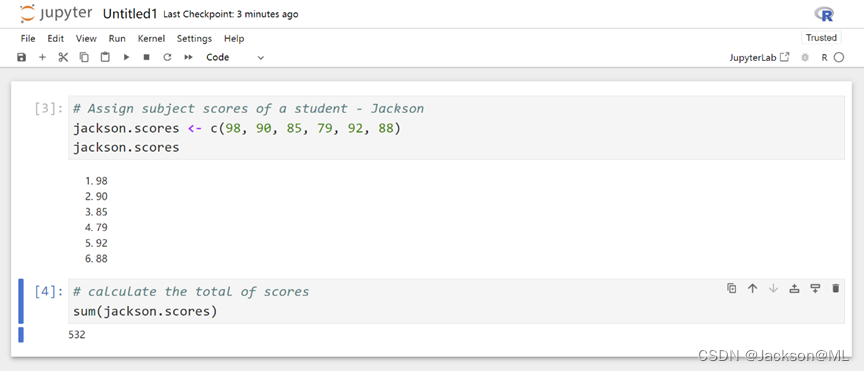Restart the kernel with the circular arrow icon
The width and height of the screenshot is (864, 371).
(x=168, y=57)
